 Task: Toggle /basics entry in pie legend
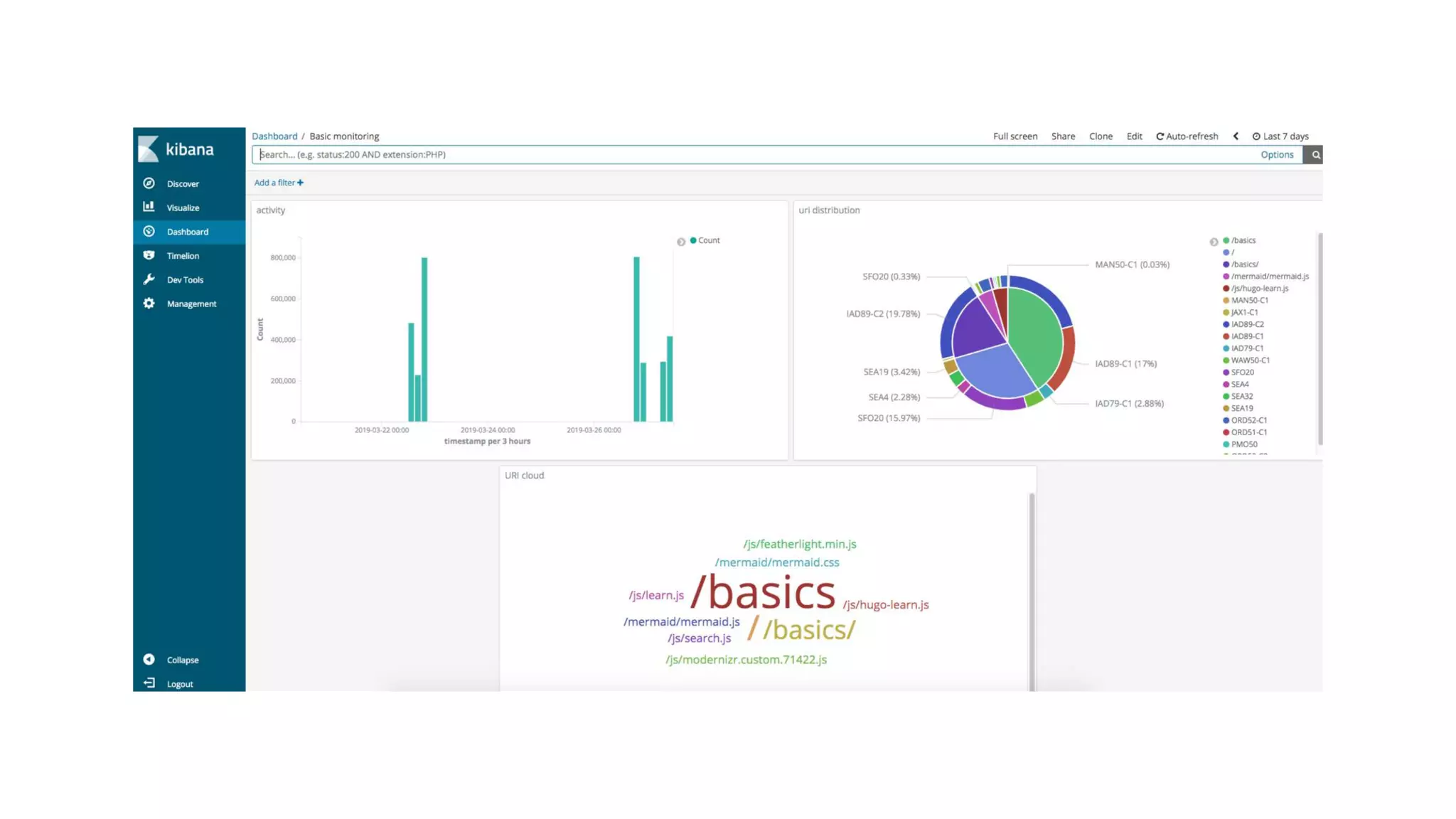[1243, 240]
